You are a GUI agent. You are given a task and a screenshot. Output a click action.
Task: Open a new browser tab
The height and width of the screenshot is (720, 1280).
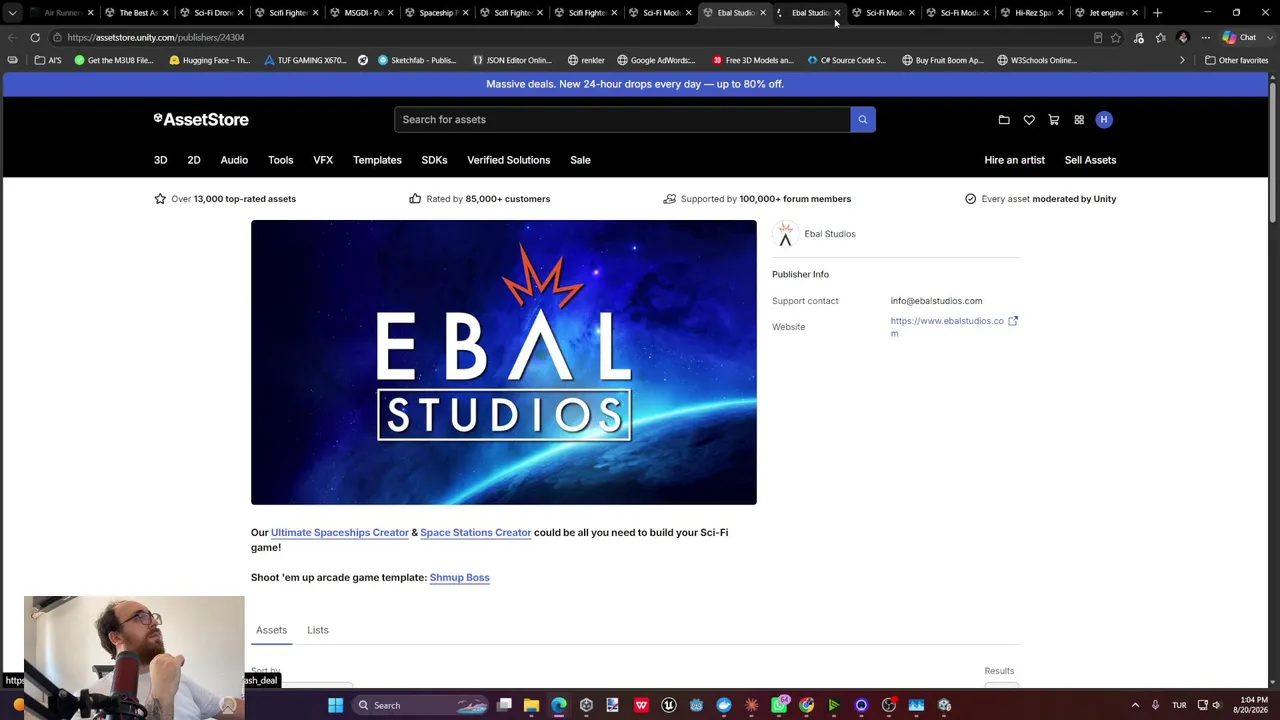1157,13
